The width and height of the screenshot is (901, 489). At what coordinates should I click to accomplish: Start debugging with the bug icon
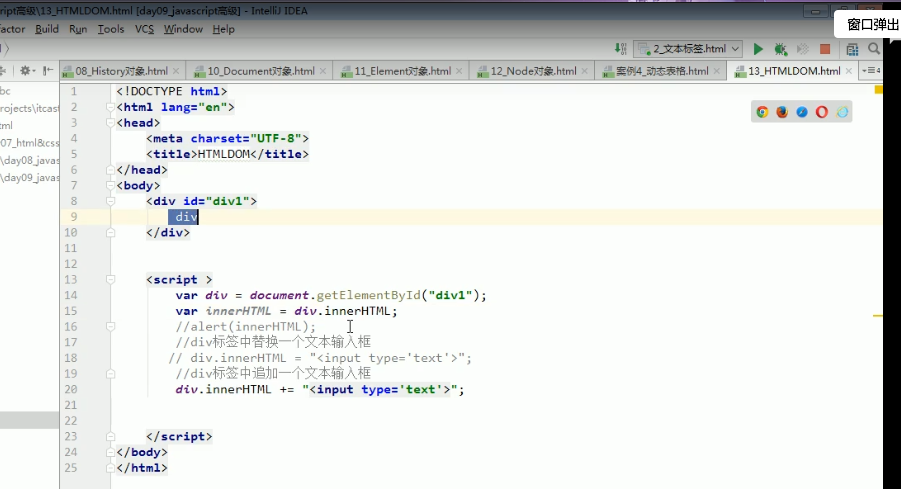coord(780,49)
